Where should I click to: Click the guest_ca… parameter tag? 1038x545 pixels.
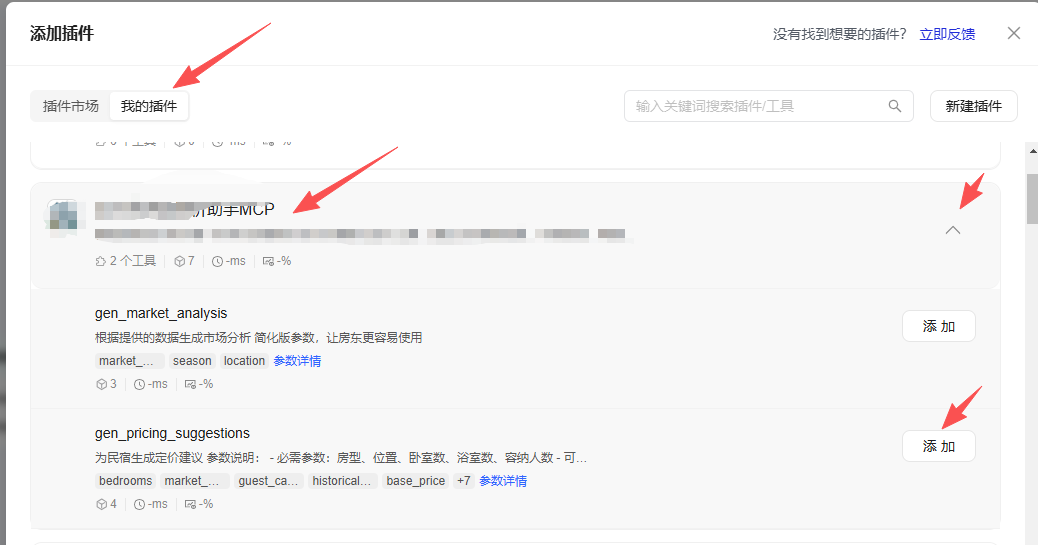pos(268,481)
